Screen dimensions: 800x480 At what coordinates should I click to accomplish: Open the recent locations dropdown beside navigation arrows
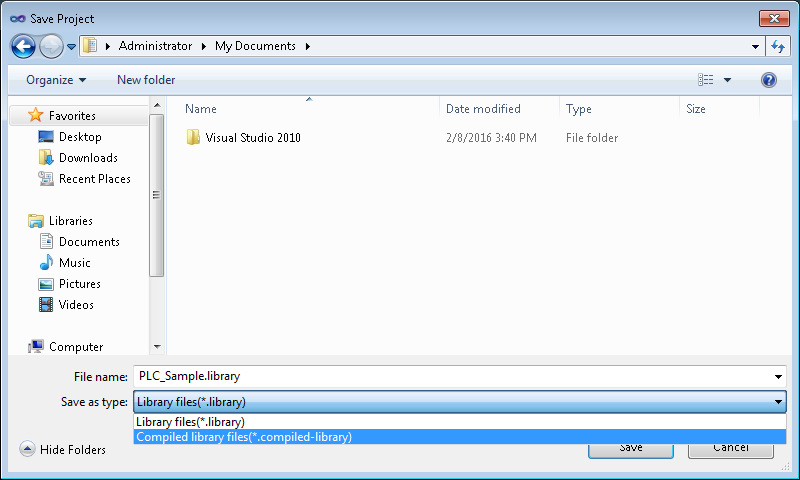[71, 47]
